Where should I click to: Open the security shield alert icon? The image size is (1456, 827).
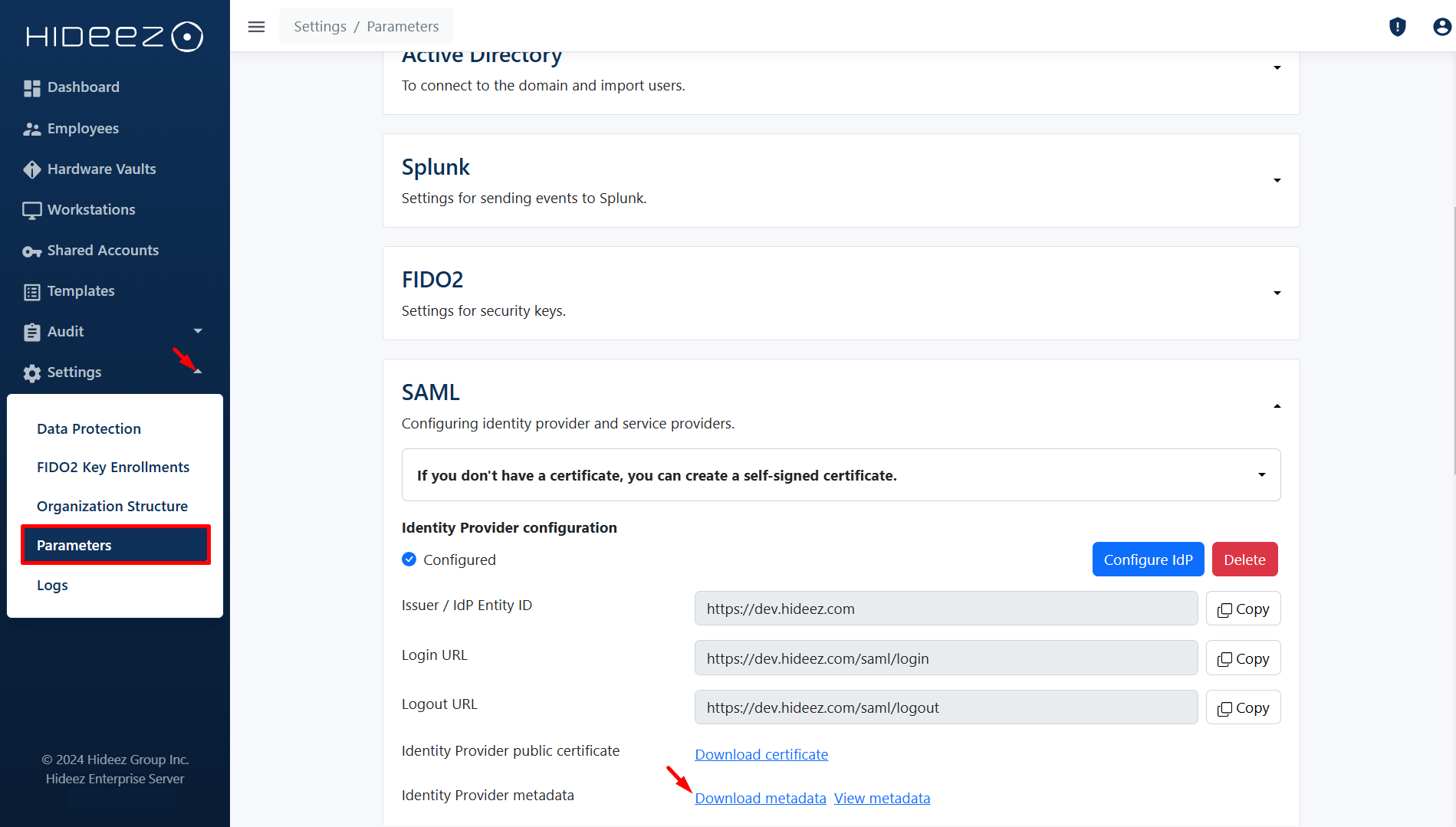coord(1397,27)
